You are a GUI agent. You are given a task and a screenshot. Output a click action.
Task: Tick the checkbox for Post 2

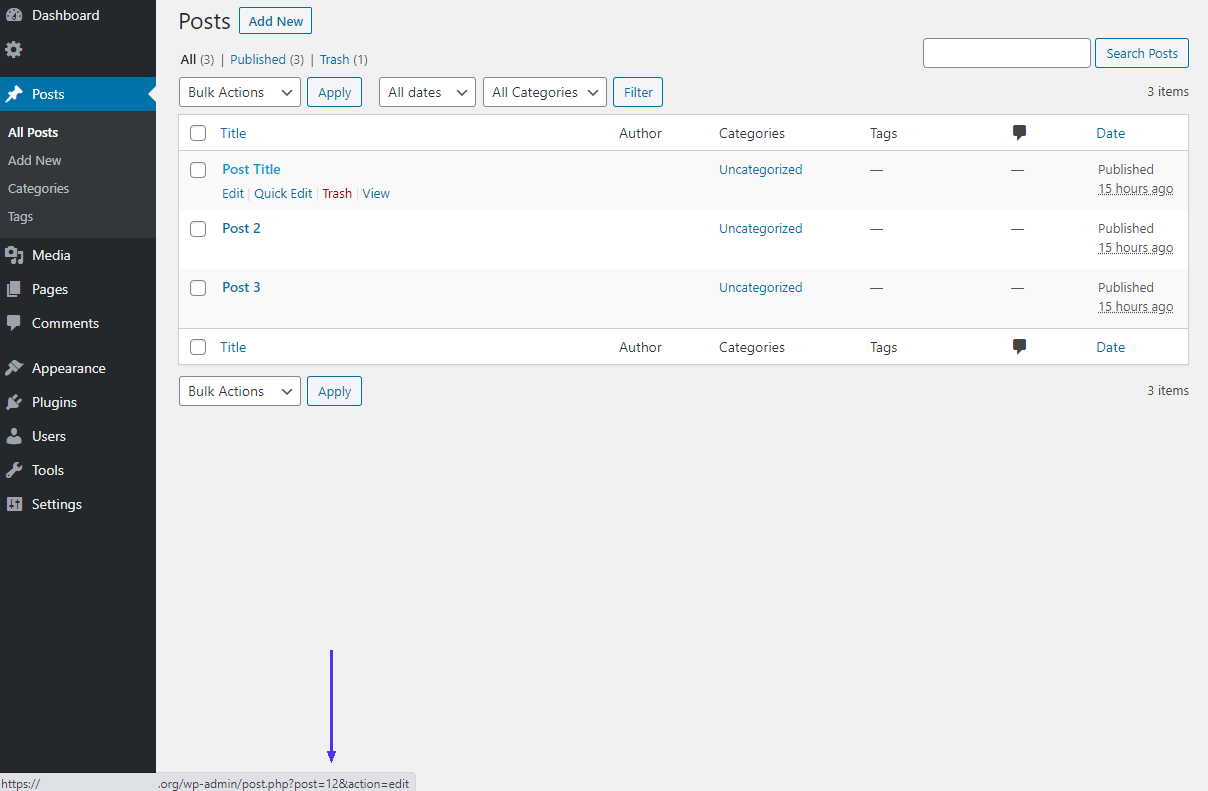coord(198,229)
